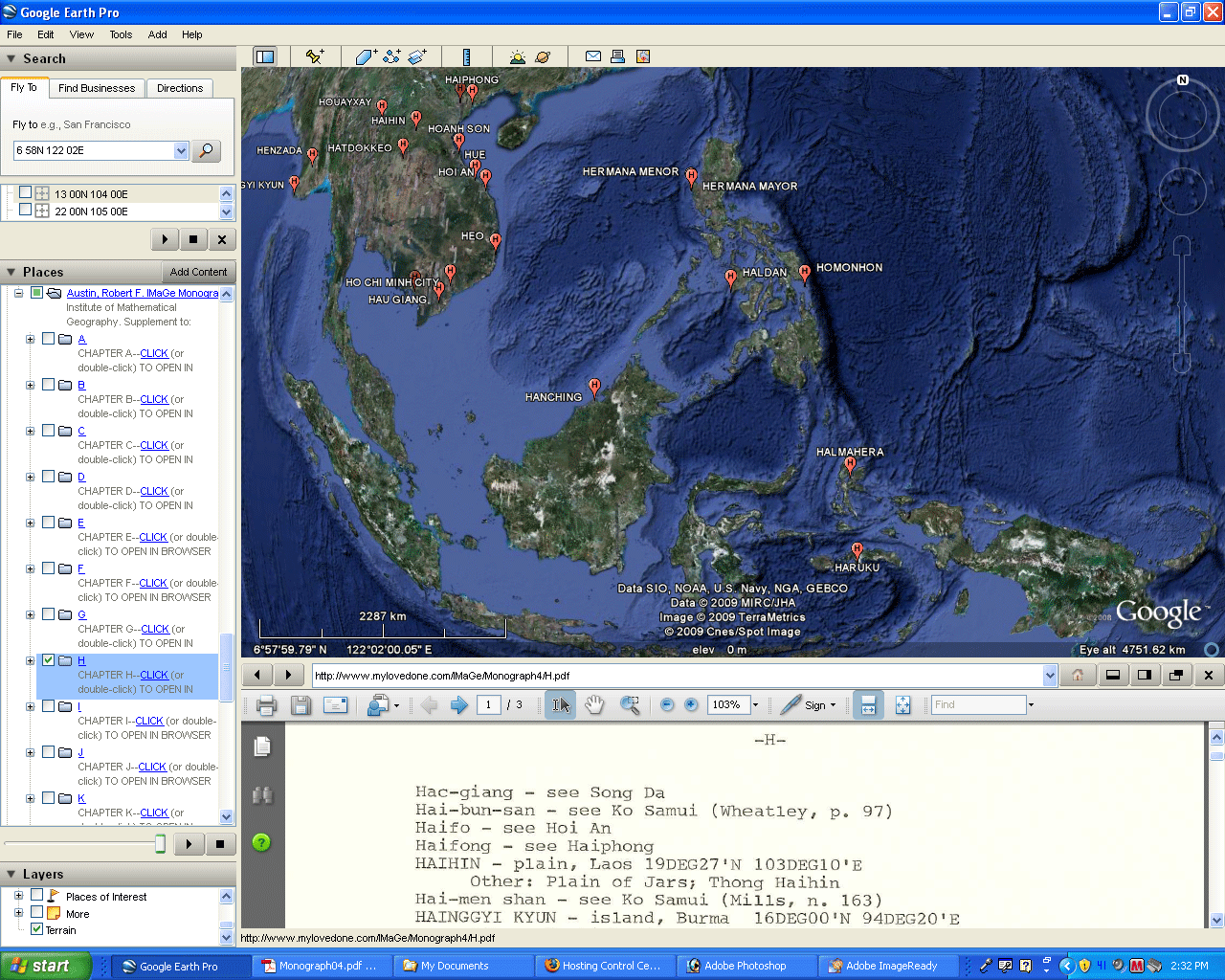Viewport: 1225px width, 980px height.
Task: Set PDF to fit one full page
Action: click(902, 705)
